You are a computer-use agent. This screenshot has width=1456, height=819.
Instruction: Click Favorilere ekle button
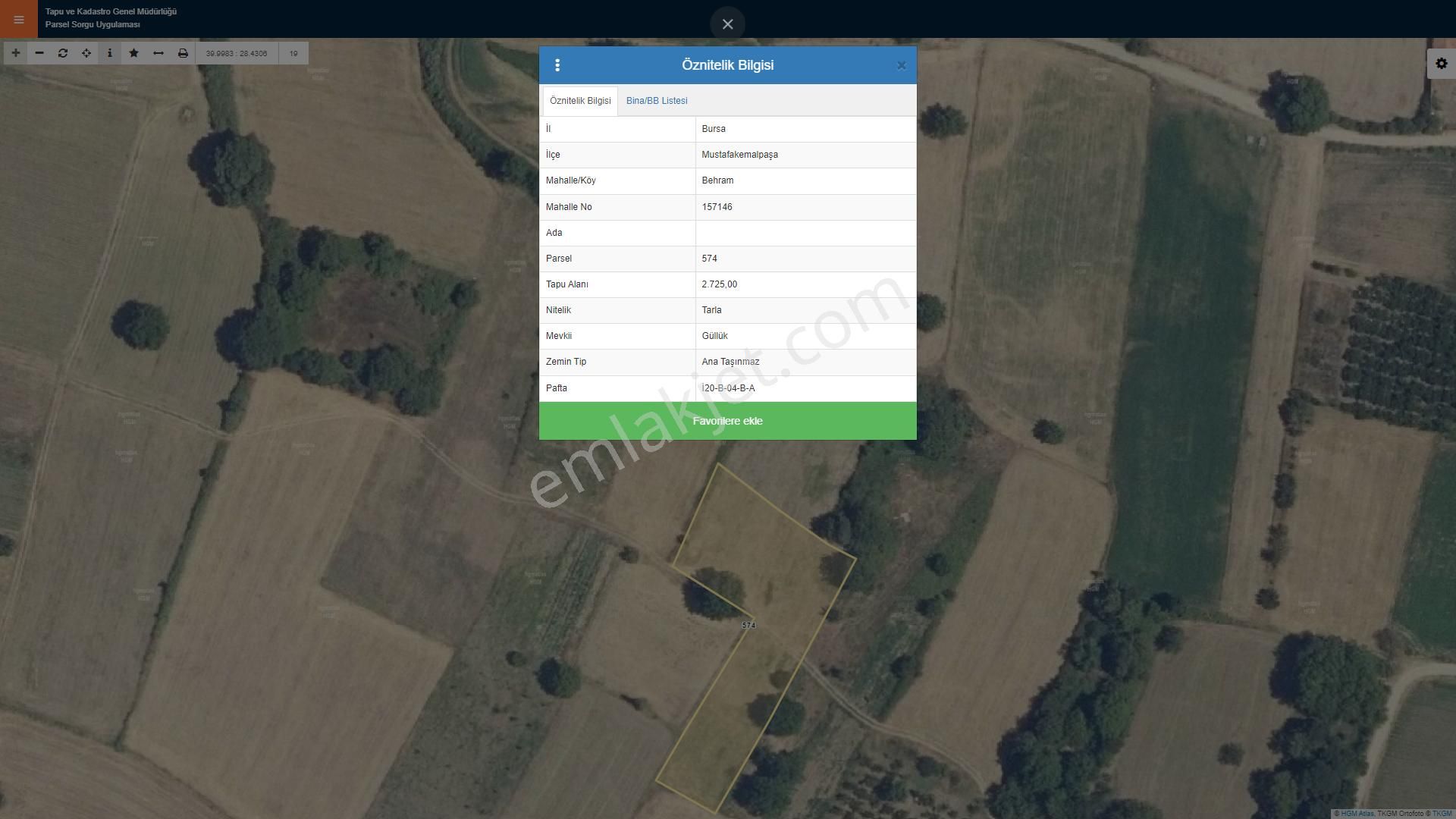tap(728, 420)
